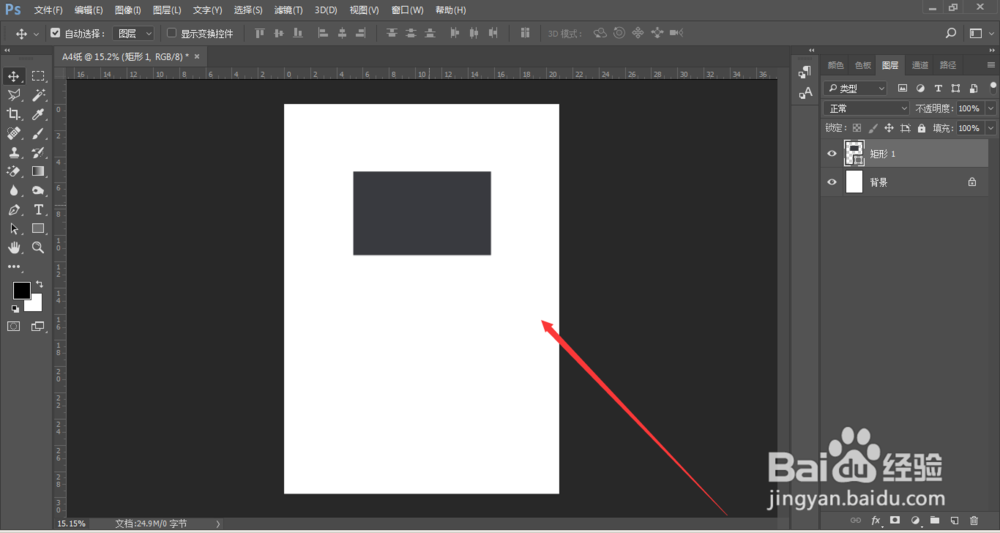The image size is (1000, 533).
Task: Change the screen mode
Action: tap(38, 326)
